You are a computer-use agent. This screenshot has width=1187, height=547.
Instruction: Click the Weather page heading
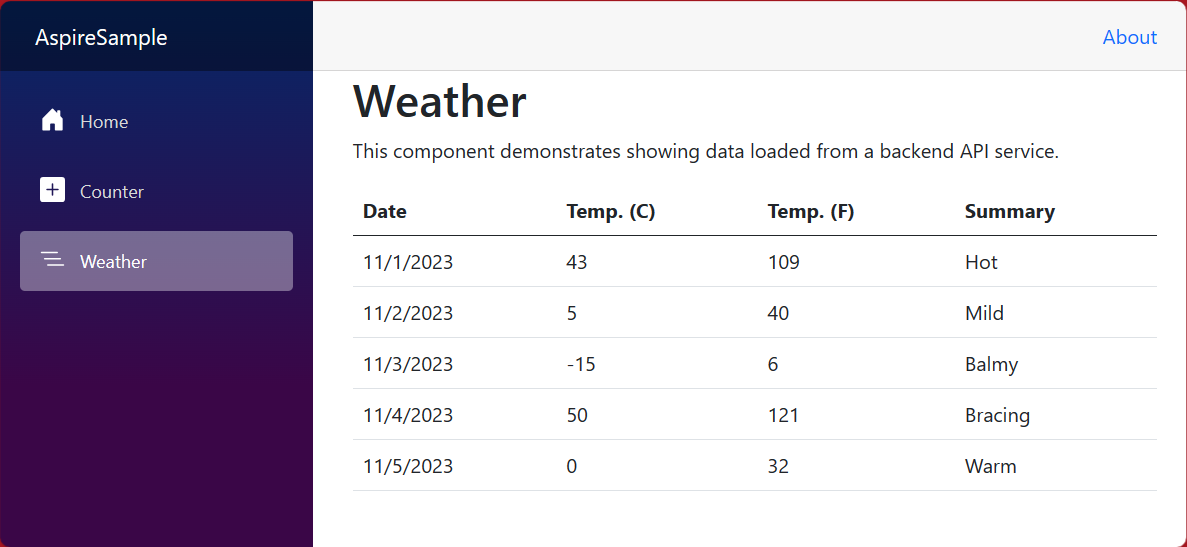(x=440, y=102)
